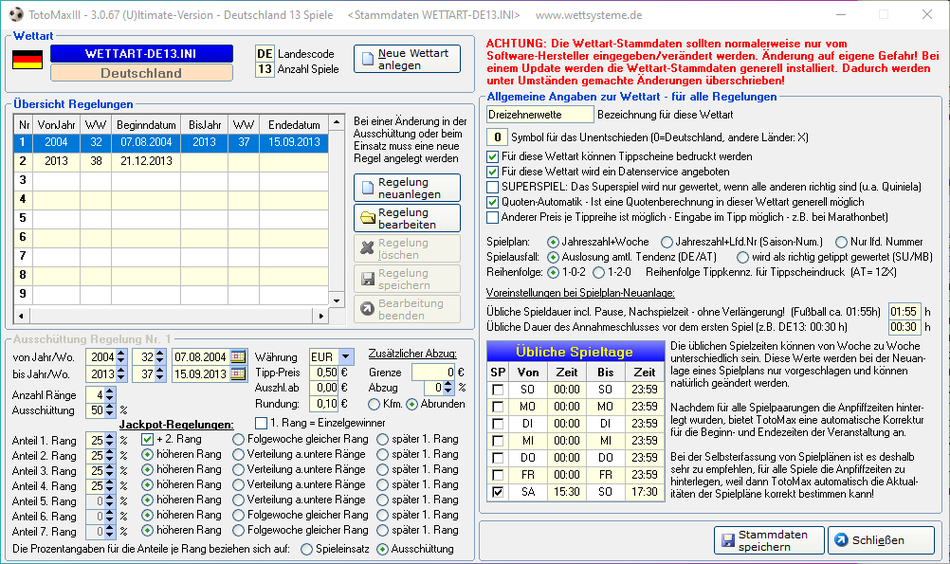
Task: Select Spieleinsatz radio option
Action: 307,549
